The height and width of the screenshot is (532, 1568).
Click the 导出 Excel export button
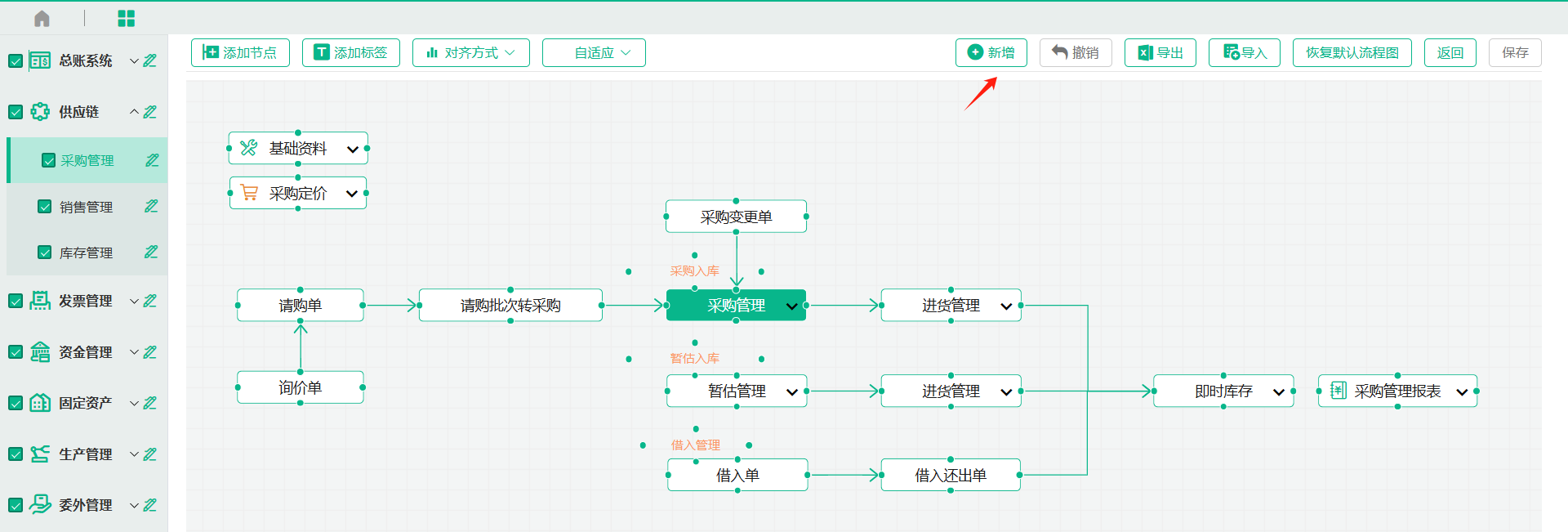(x=1160, y=52)
